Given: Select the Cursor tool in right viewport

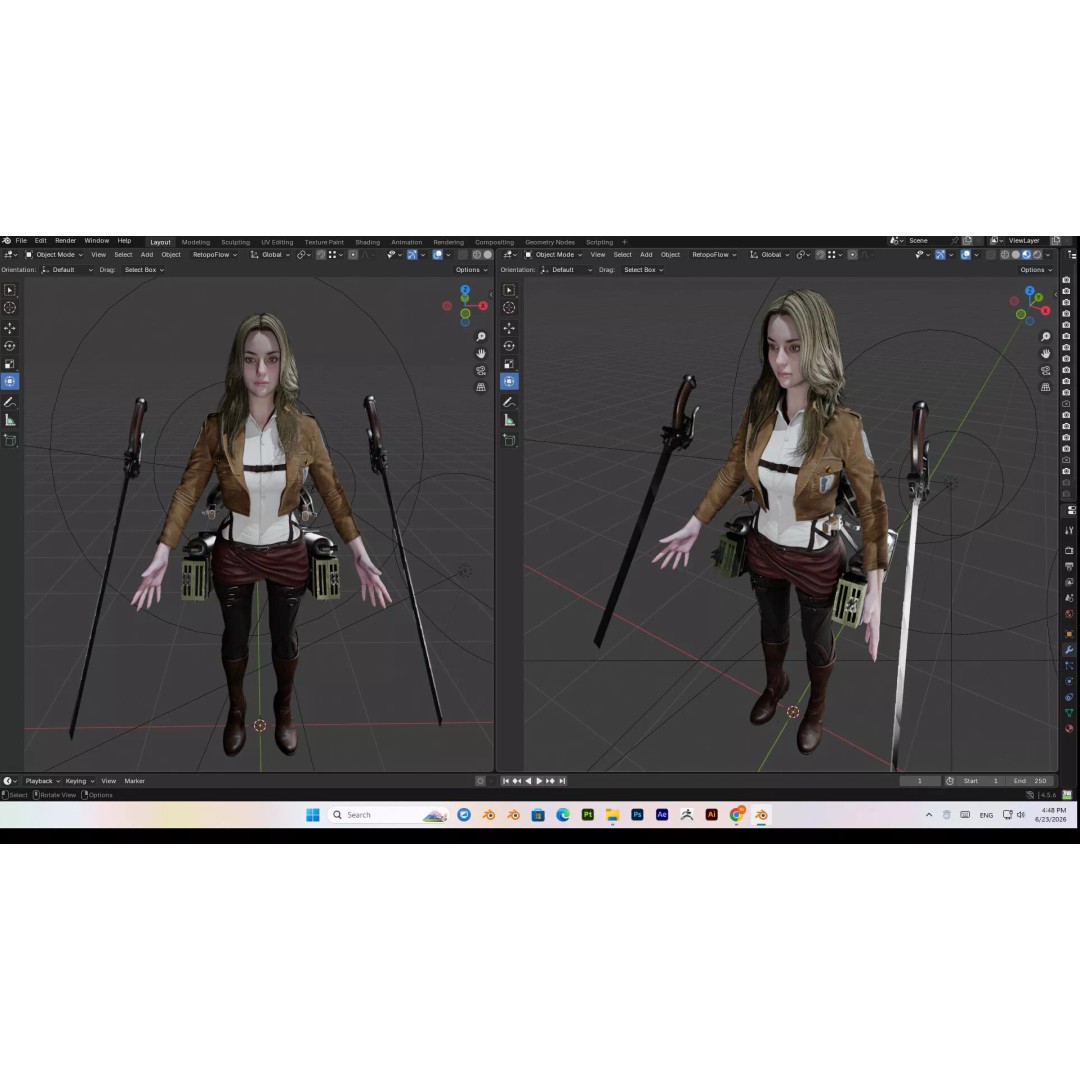Looking at the screenshot, I should point(510,308).
